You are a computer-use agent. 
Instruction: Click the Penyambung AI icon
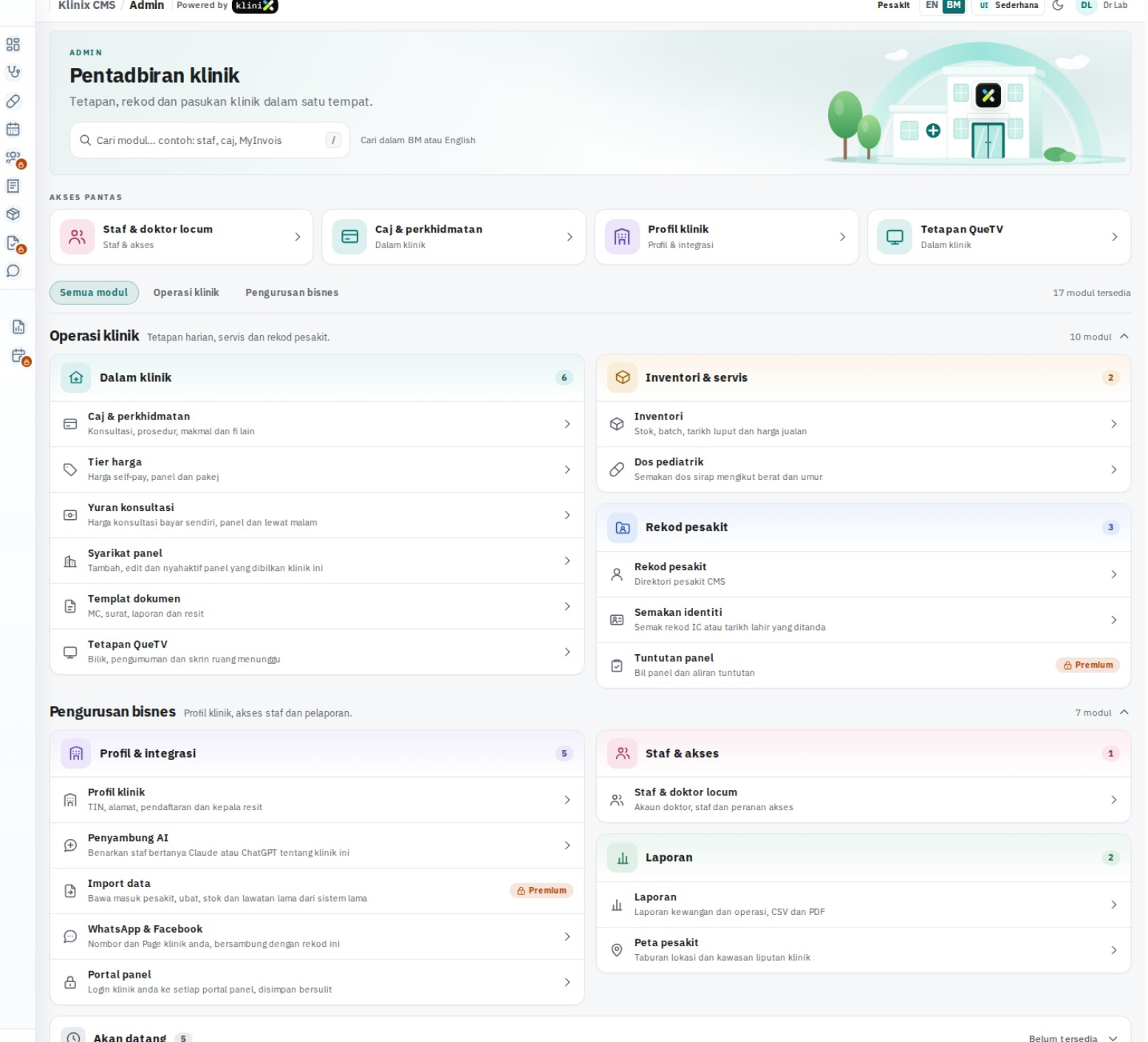point(70,846)
